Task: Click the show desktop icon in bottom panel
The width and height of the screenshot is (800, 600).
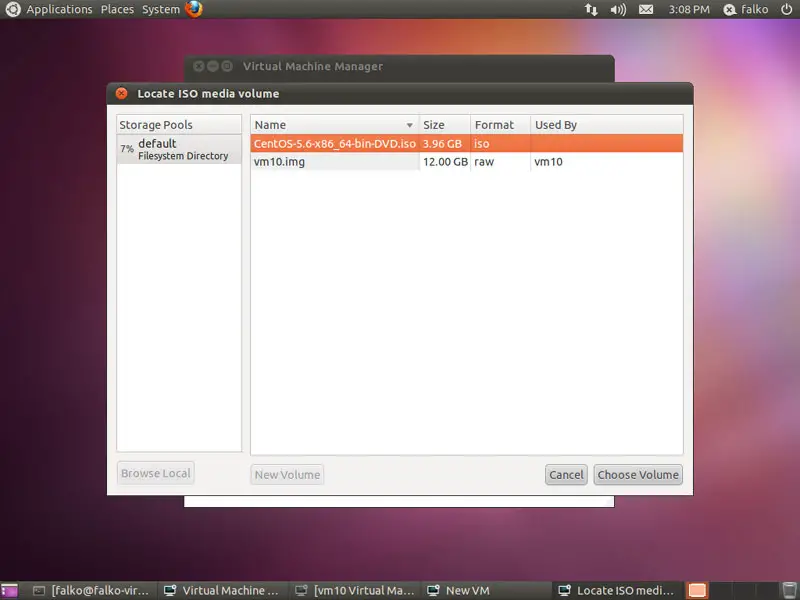Action: (9, 590)
